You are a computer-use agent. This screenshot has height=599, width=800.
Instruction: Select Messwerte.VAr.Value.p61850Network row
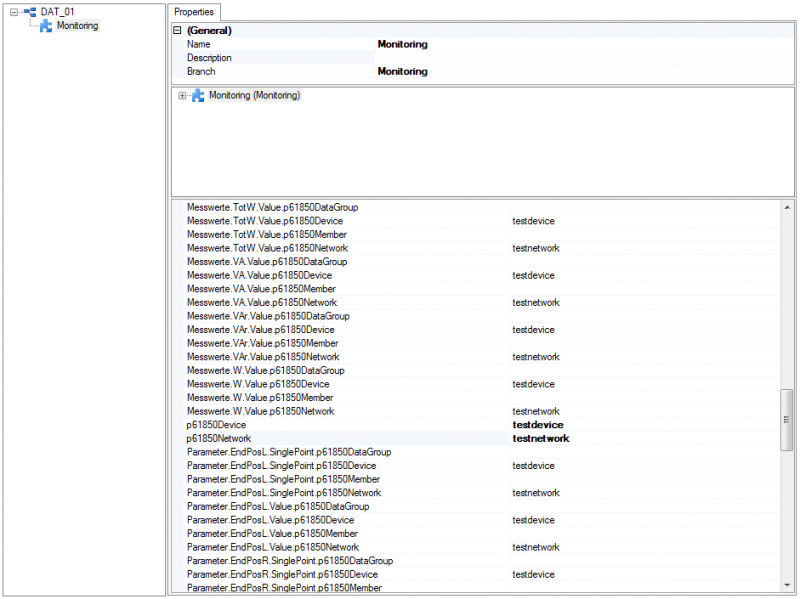coord(482,357)
